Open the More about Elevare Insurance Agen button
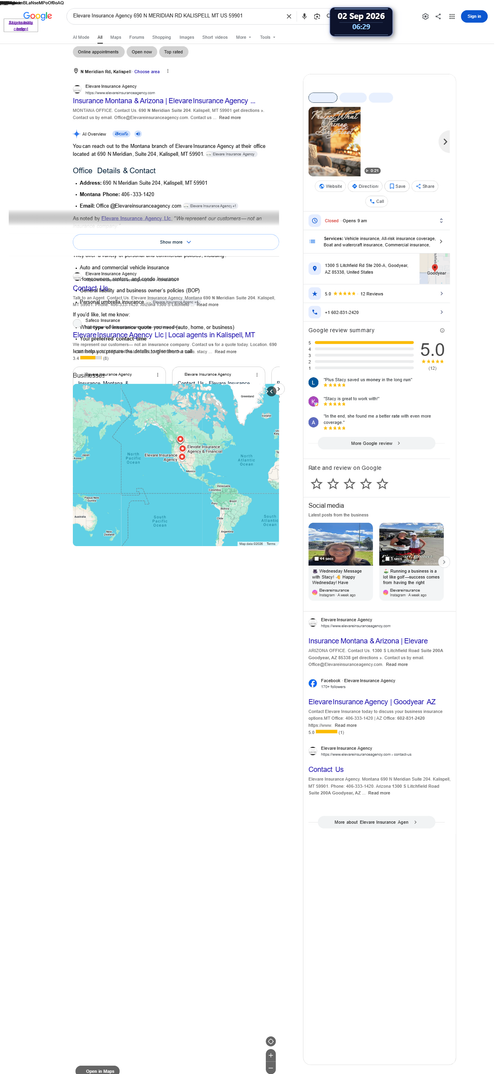The height and width of the screenshot is (1074, 500). coord(376,821)
